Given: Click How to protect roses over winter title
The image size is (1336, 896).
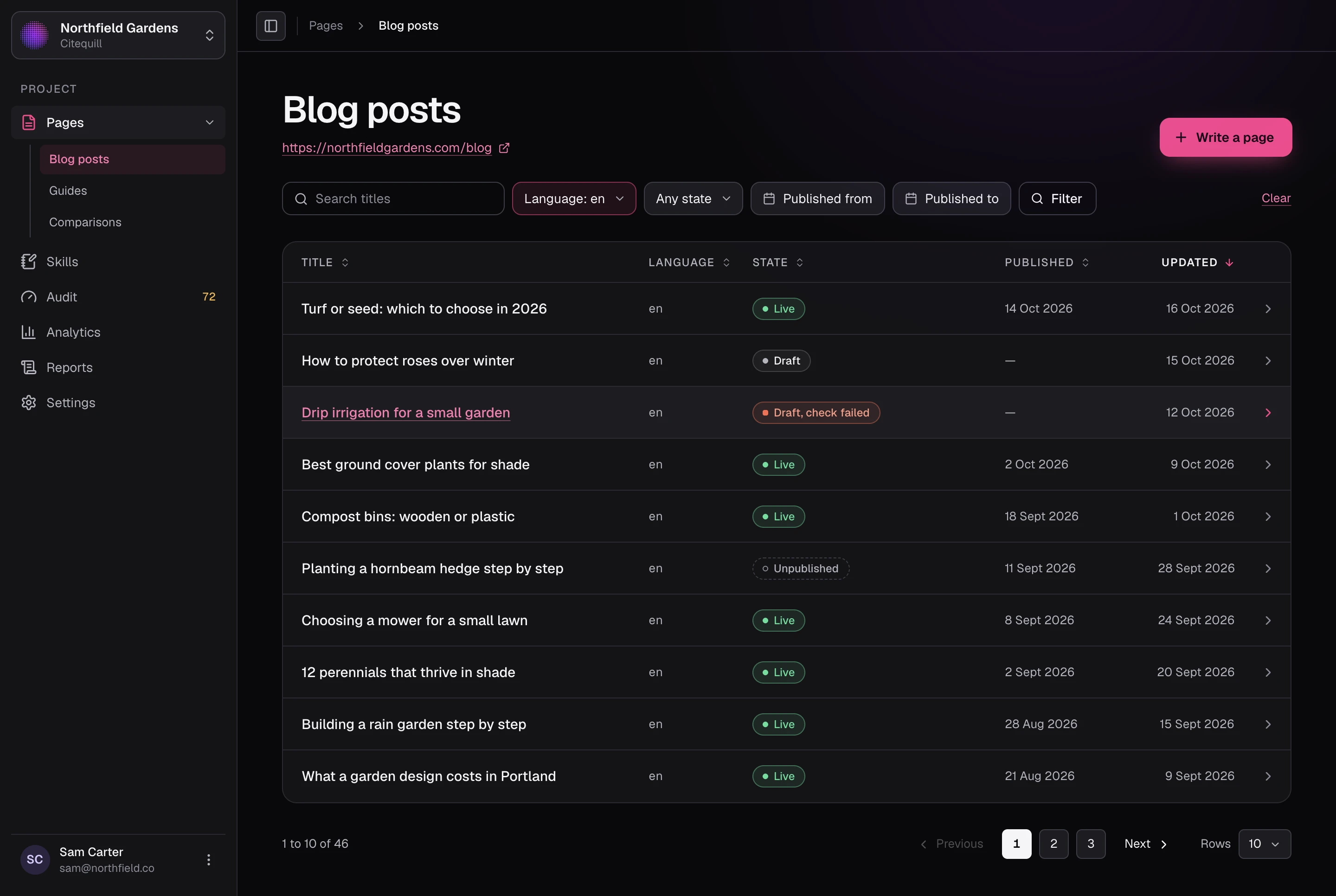Looking at the screenshot, I should (x=407, y=360).
